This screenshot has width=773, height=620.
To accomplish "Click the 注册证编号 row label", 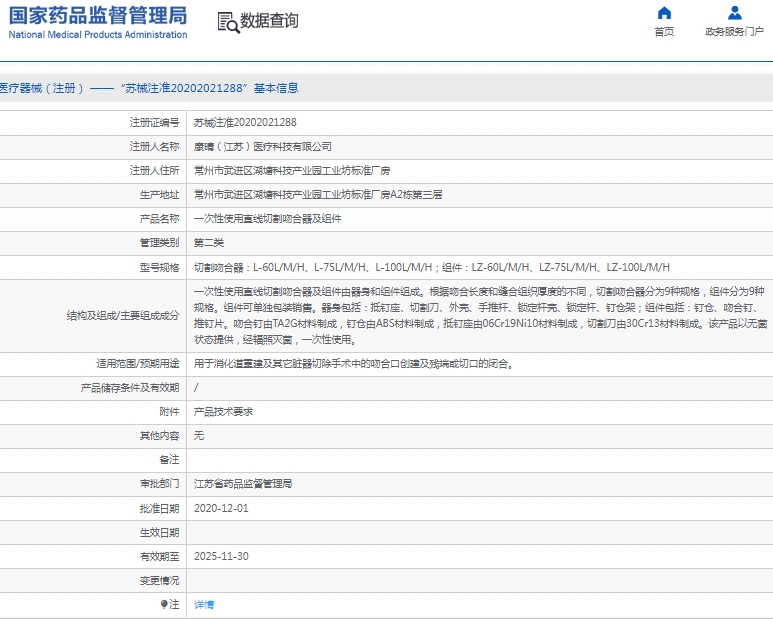I will pyautogui.click(x=154, y=122).
